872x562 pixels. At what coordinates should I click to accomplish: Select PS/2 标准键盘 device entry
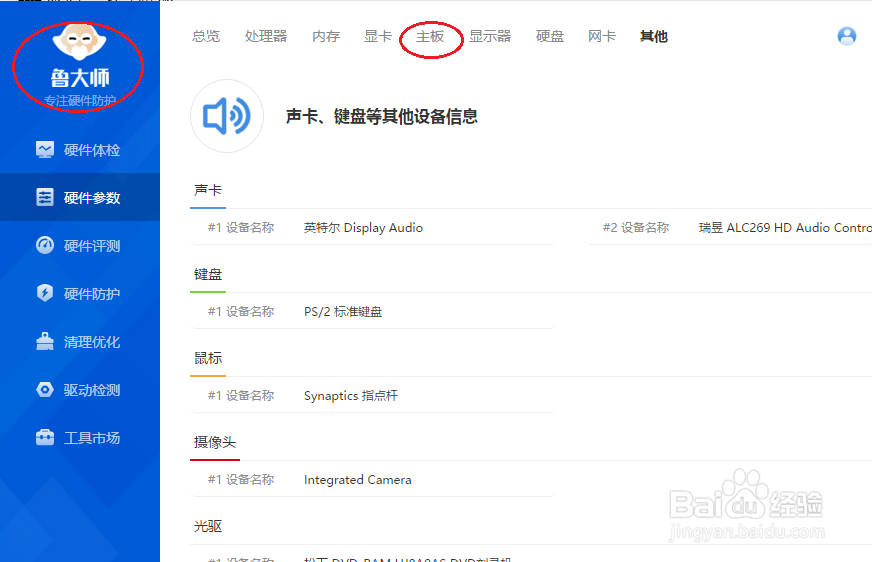(343, 311)
